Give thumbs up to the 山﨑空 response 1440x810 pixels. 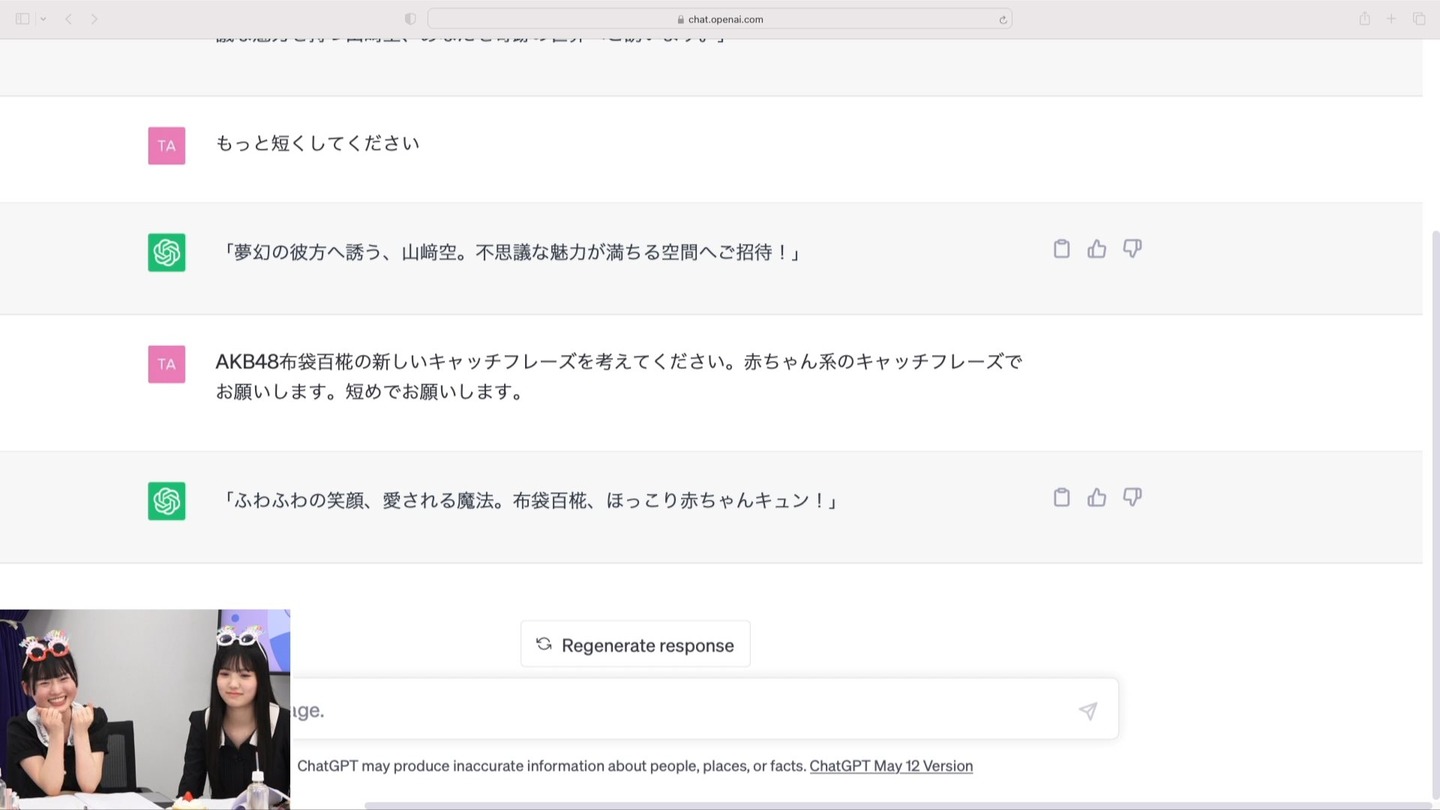point(1097,249)
